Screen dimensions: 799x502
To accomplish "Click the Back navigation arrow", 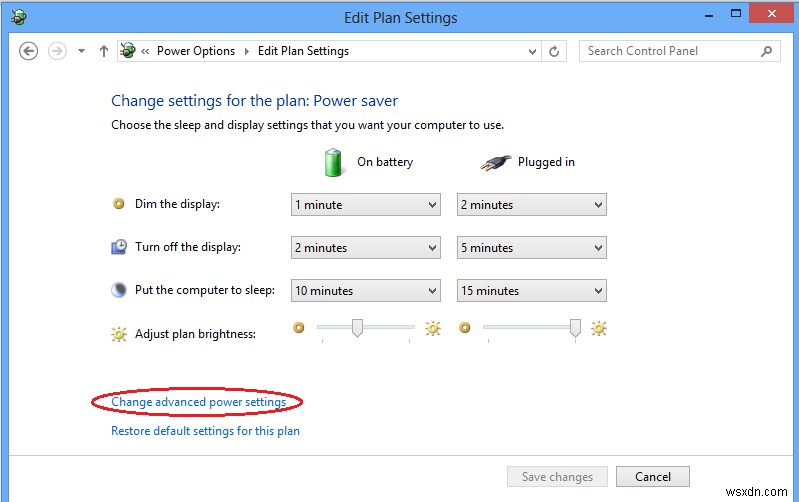I will tap(29, 51).
